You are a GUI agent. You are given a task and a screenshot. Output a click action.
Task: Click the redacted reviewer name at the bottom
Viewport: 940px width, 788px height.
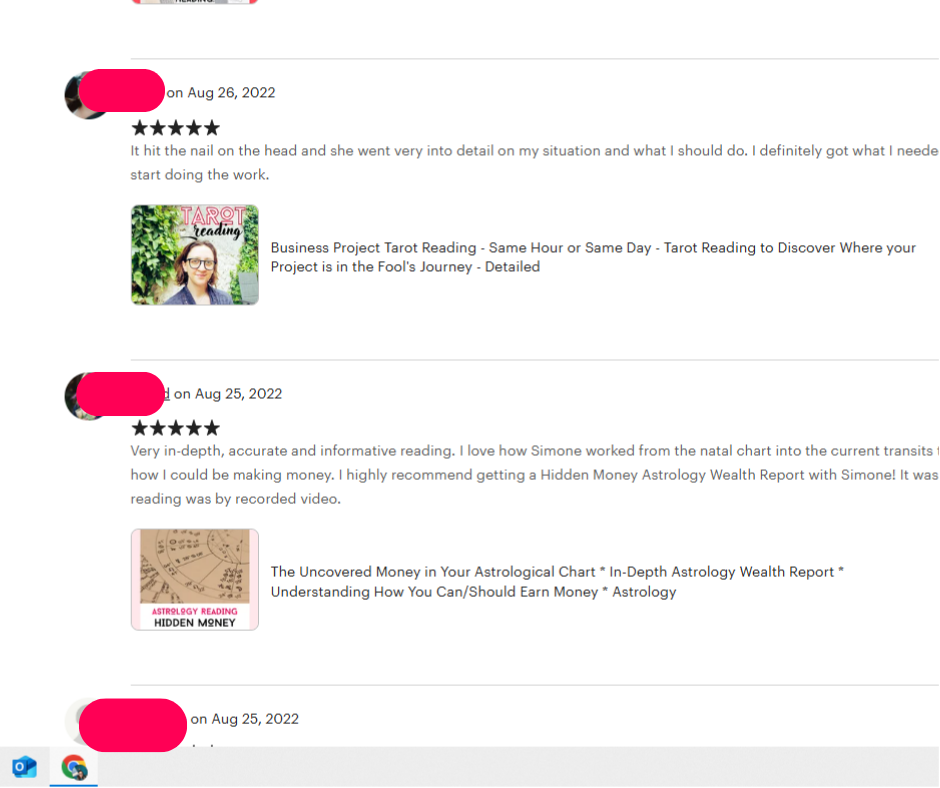pyautogui.click(x=132, y=725)
